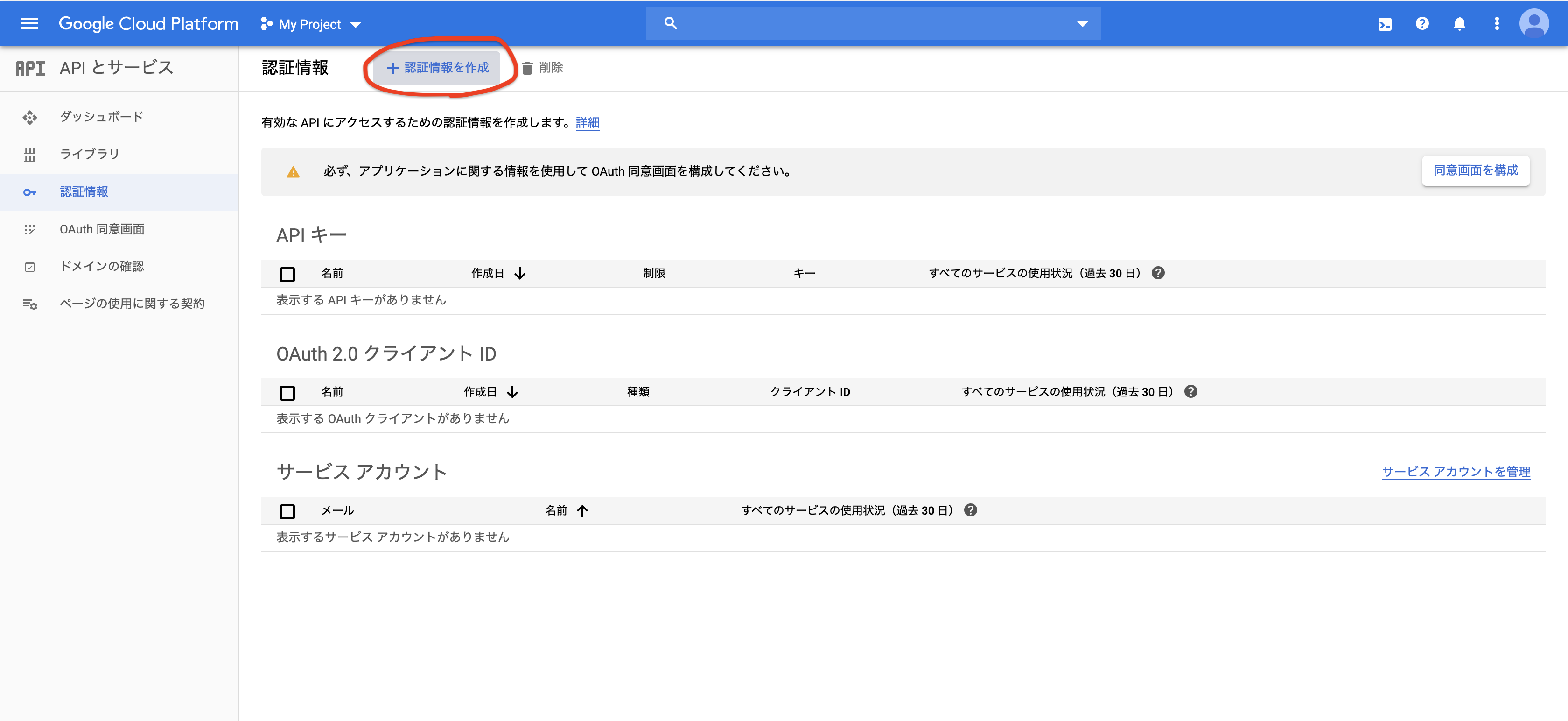
Task: Open the hamburger navigation menu
Action: tap(29, 24)
